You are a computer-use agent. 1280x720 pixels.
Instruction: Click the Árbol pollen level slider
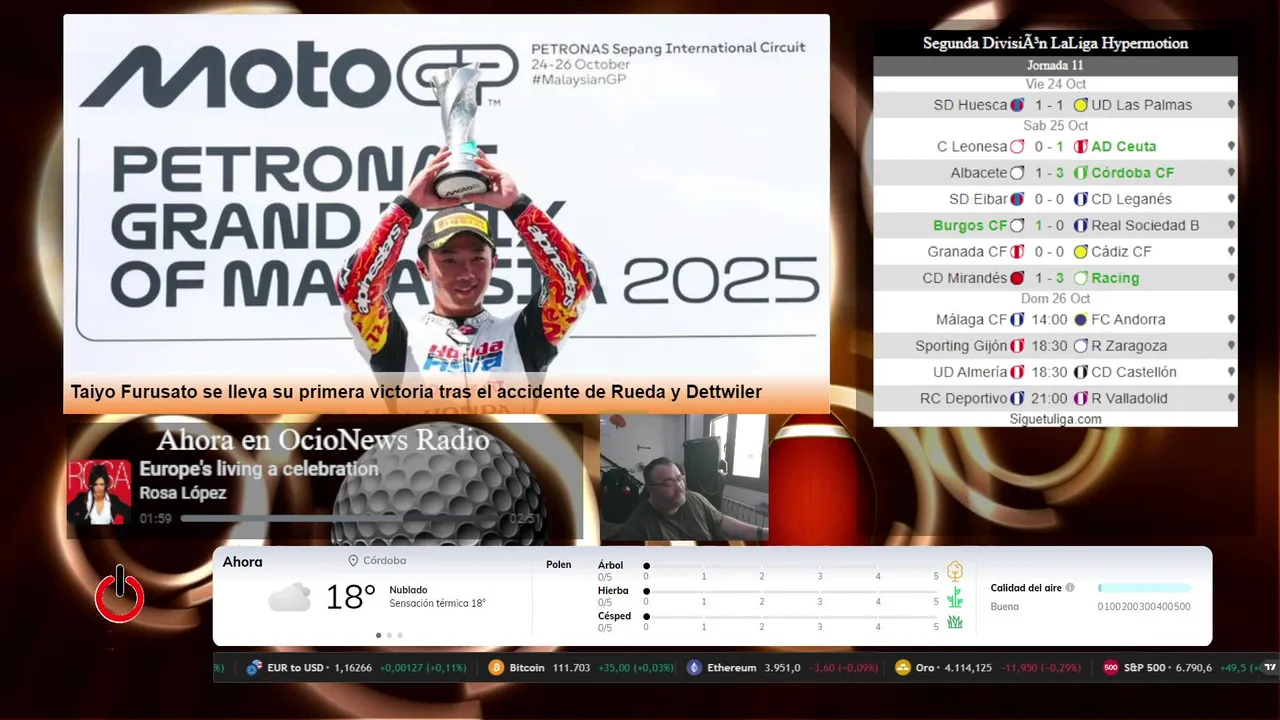pos(791,566)
